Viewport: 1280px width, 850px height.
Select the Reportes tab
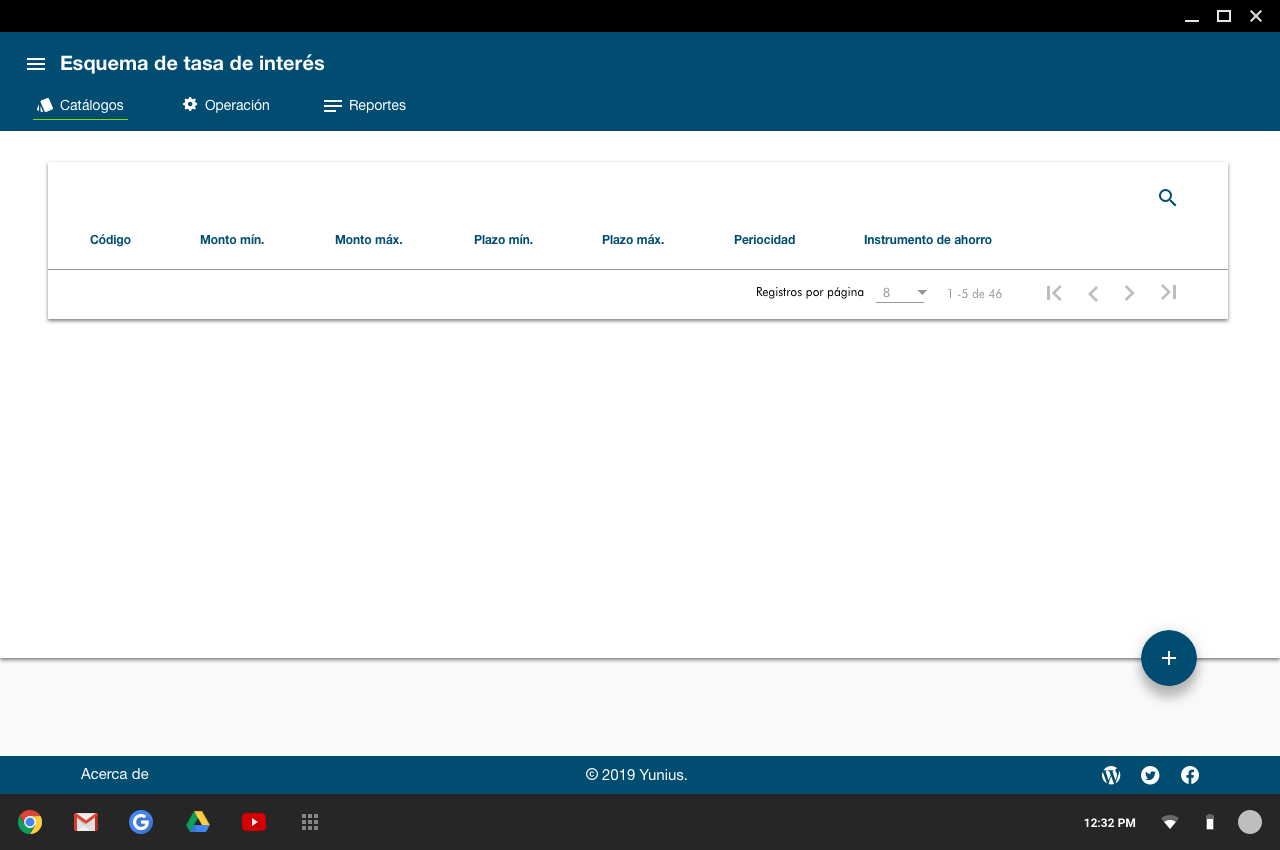coord(365,105)
